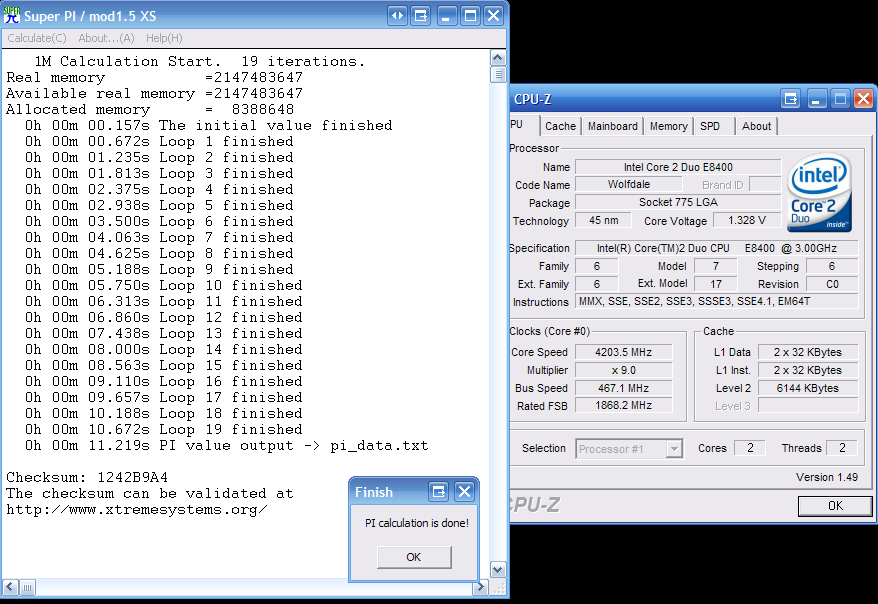Click the extra window button in the Super PI title bar

pyautogui.click(x=421, y=16)
